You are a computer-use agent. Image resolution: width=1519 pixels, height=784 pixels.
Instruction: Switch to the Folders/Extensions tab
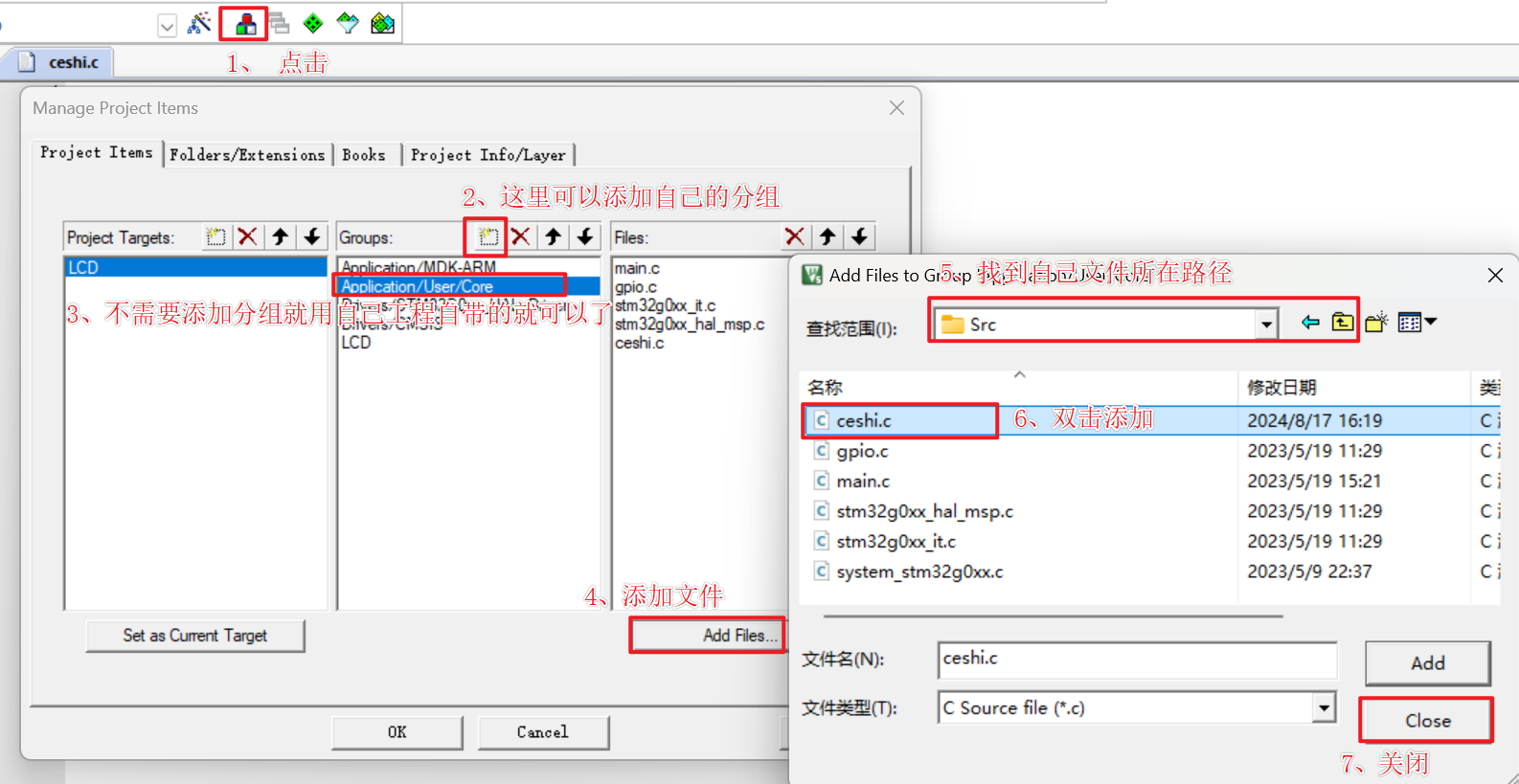tap(247, 155)
